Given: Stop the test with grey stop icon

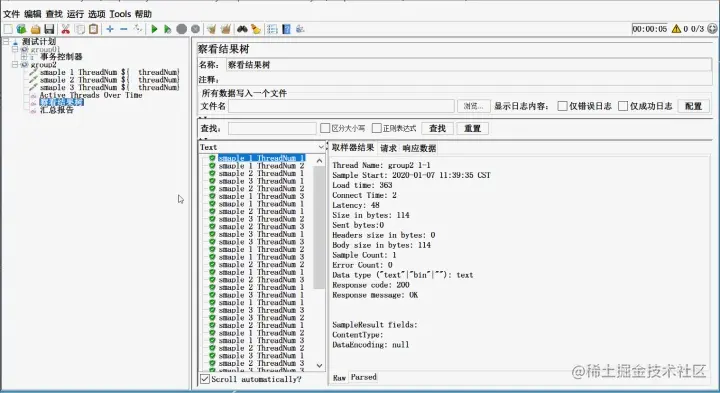Looking at the screenshot, I should 182,29.
